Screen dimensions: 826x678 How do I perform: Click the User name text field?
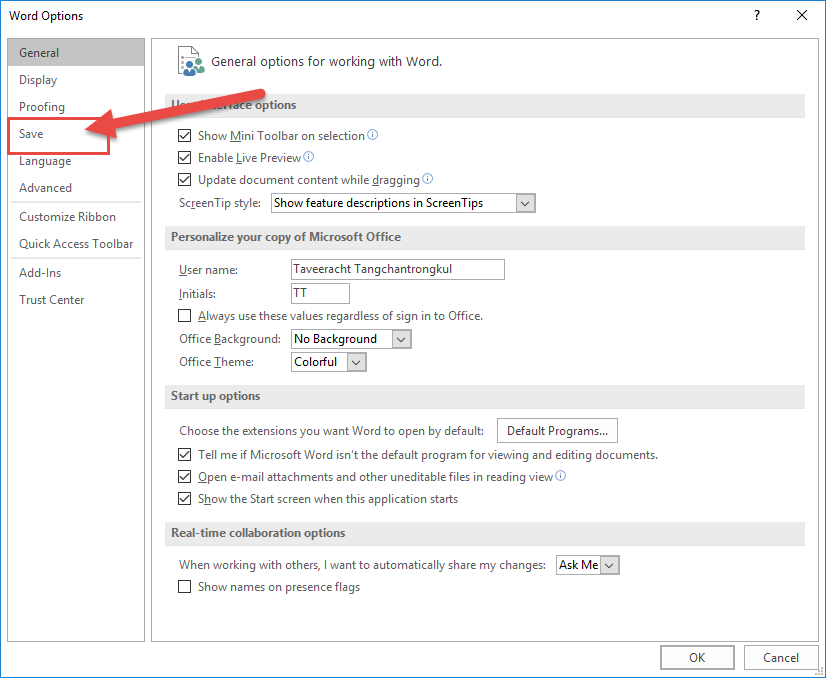coord(397,270)
